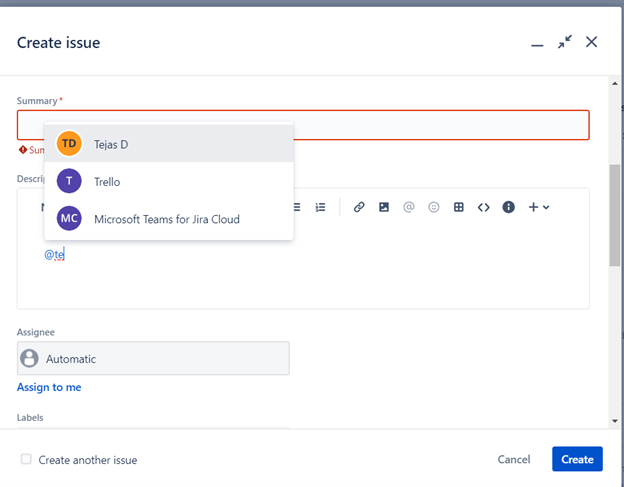Click the scrollbar up arrow
624x487 pixels.
[615, 84]
